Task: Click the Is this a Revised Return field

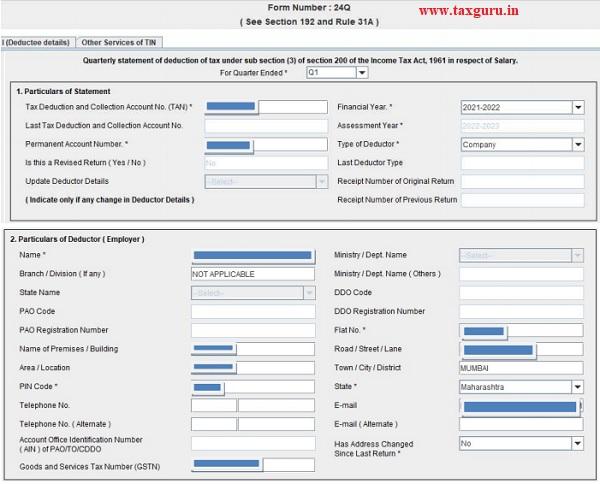Action: (266, 163)
